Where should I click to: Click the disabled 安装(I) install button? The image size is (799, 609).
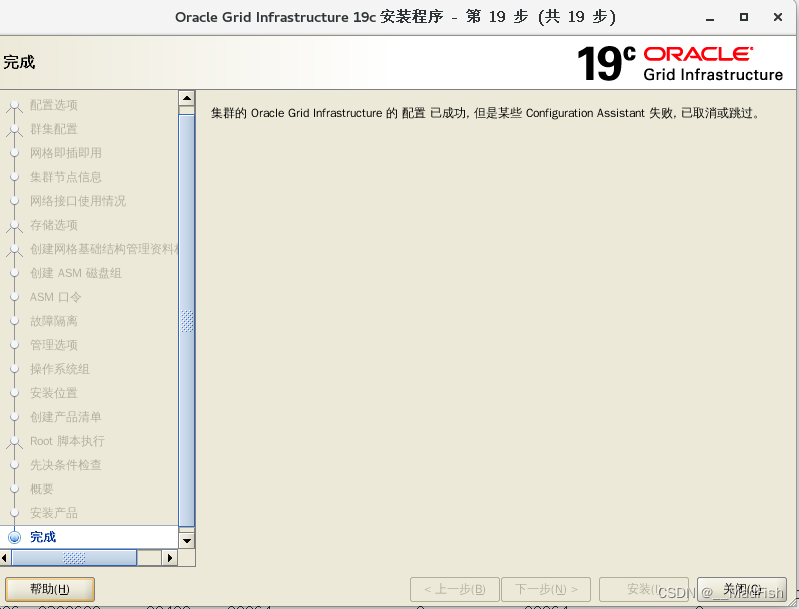(644, 589)
